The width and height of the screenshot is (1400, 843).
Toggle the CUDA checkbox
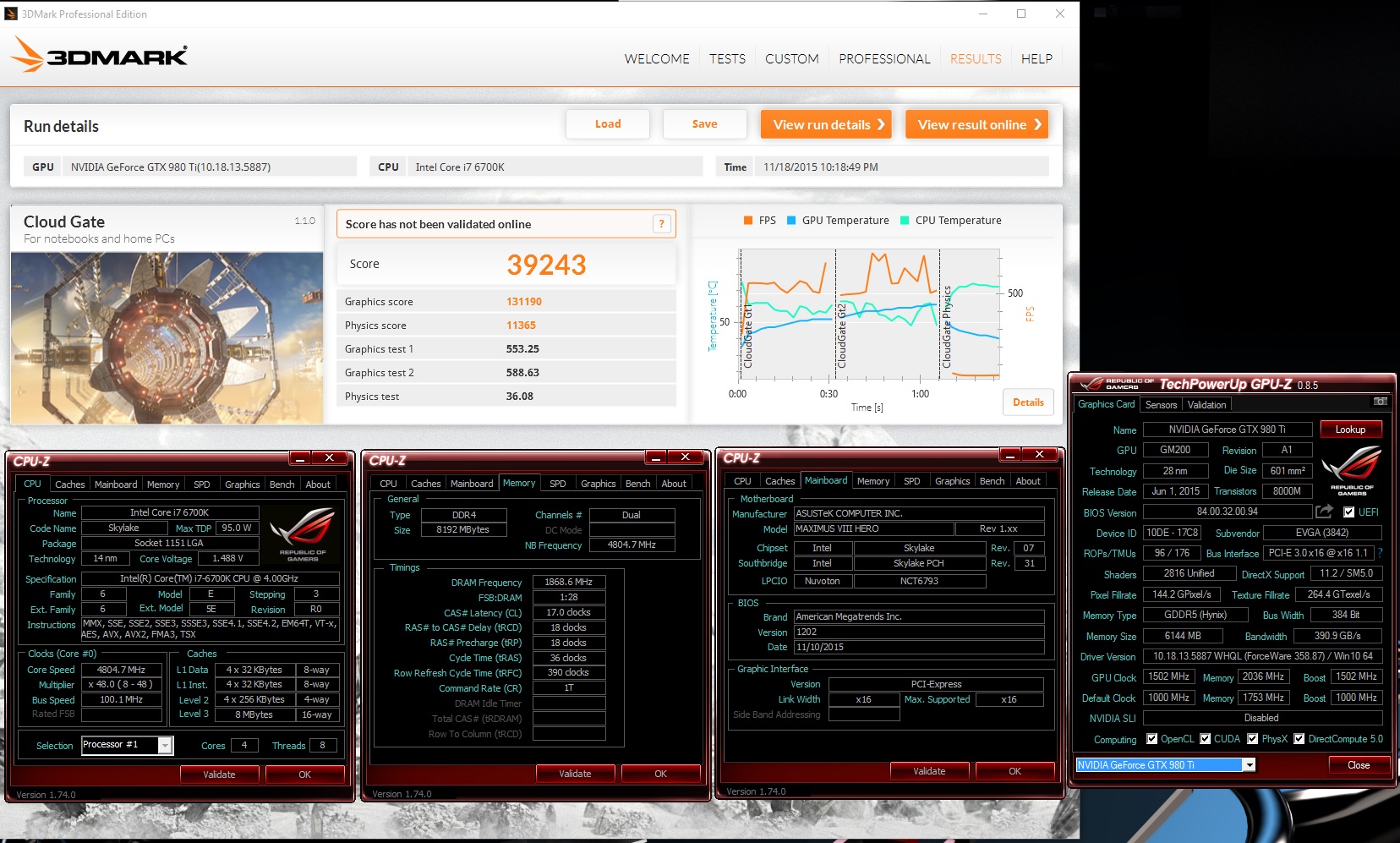coord(1205,739)
